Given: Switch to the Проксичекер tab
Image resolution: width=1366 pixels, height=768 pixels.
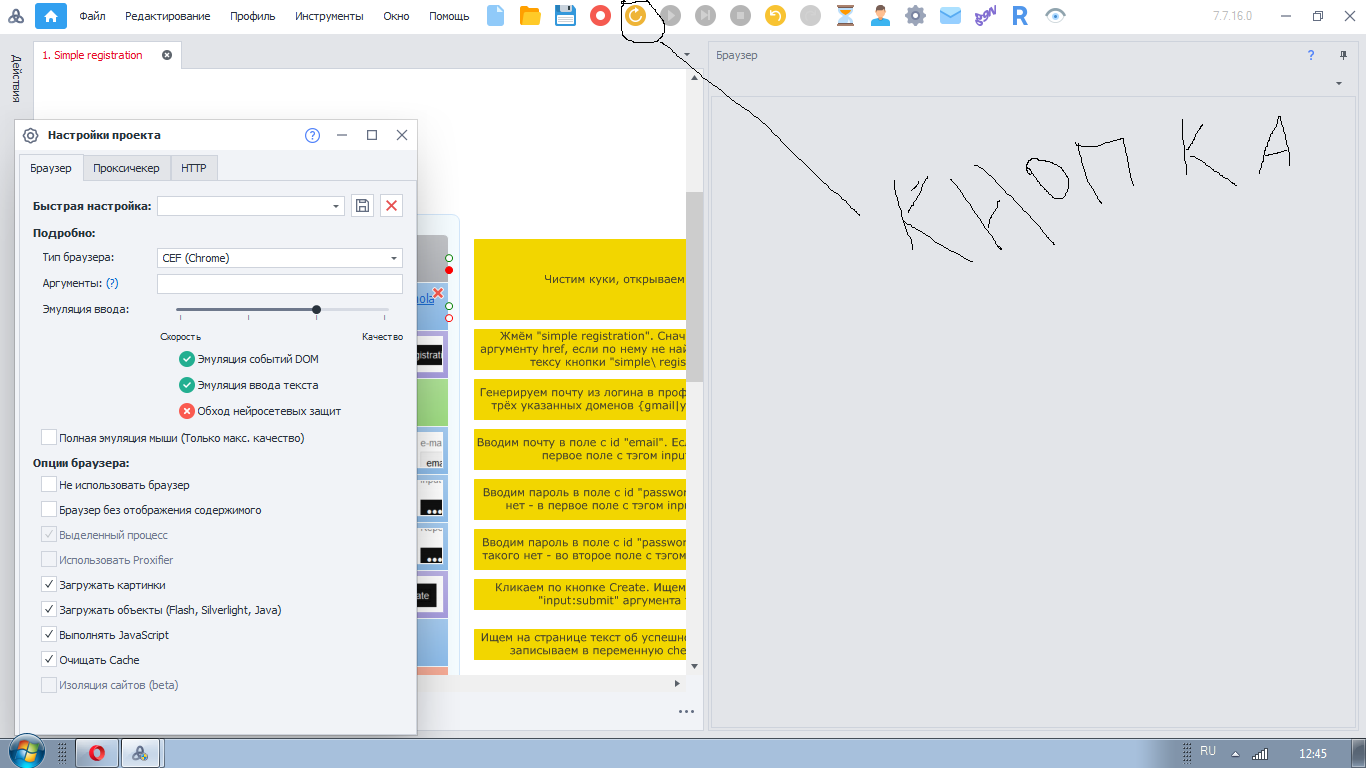Looking at the screenshot, I should click(126, 168).
